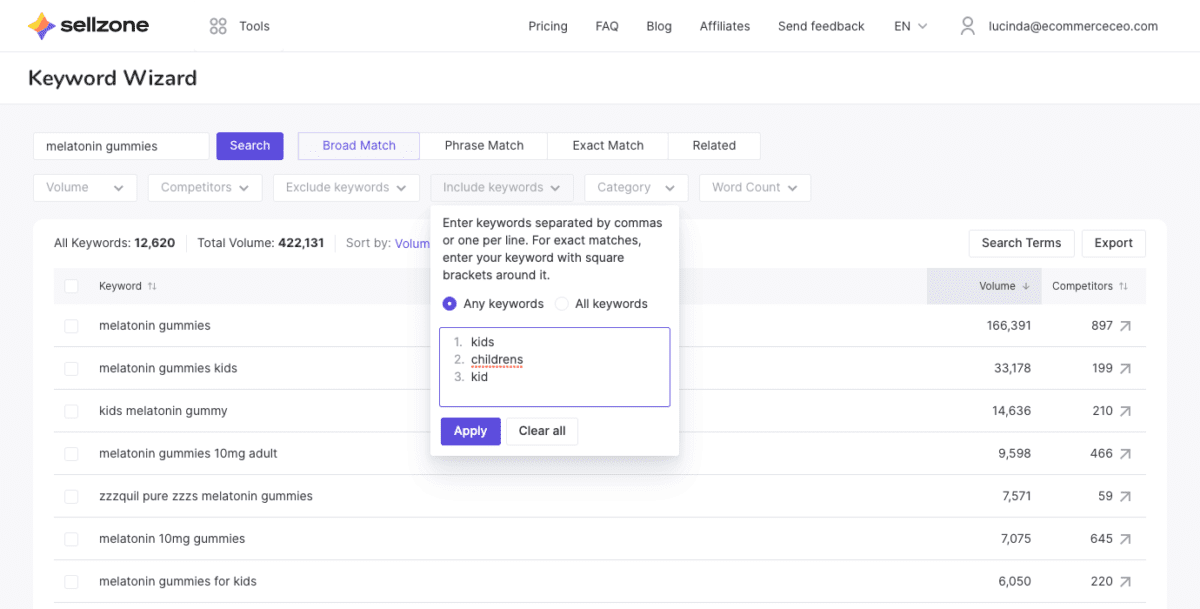Click the Keyword Wizard page title
Screen dimensions: 1200x609
coord(112,78)
